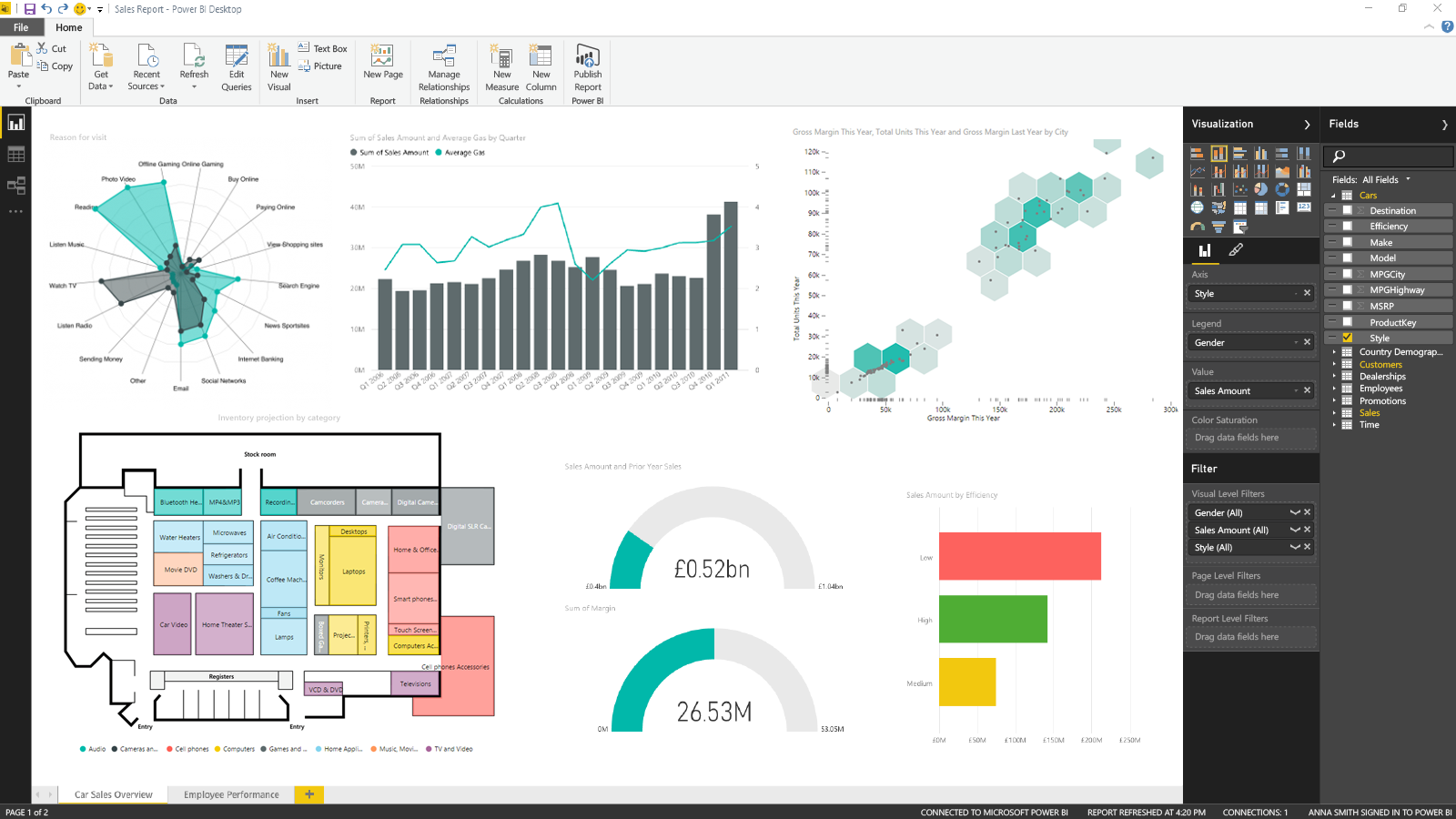This screenshot has width=1456, height=819.
Task: Choose the funnel chart visualization icon
Action: (x=1218, y=227)
